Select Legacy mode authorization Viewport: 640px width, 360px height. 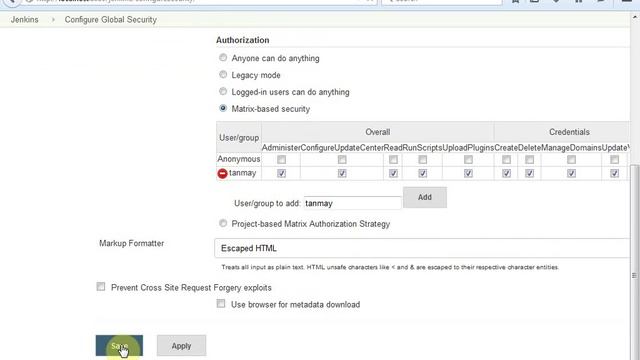click(223, 75)
